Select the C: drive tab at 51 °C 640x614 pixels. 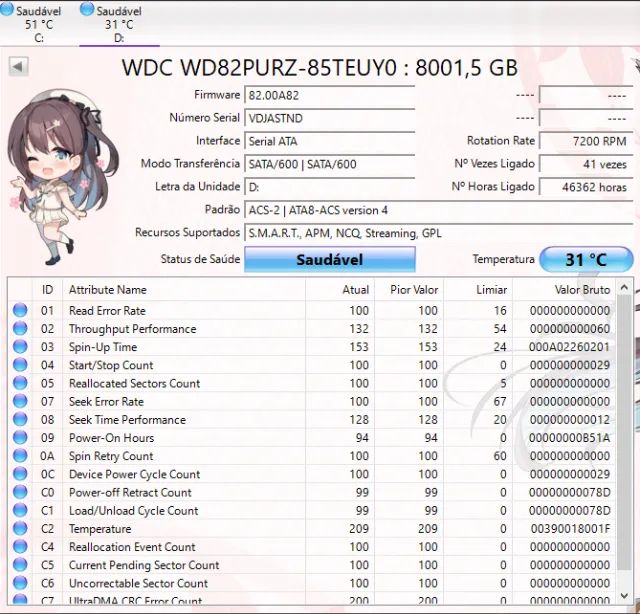coord(40,24)
